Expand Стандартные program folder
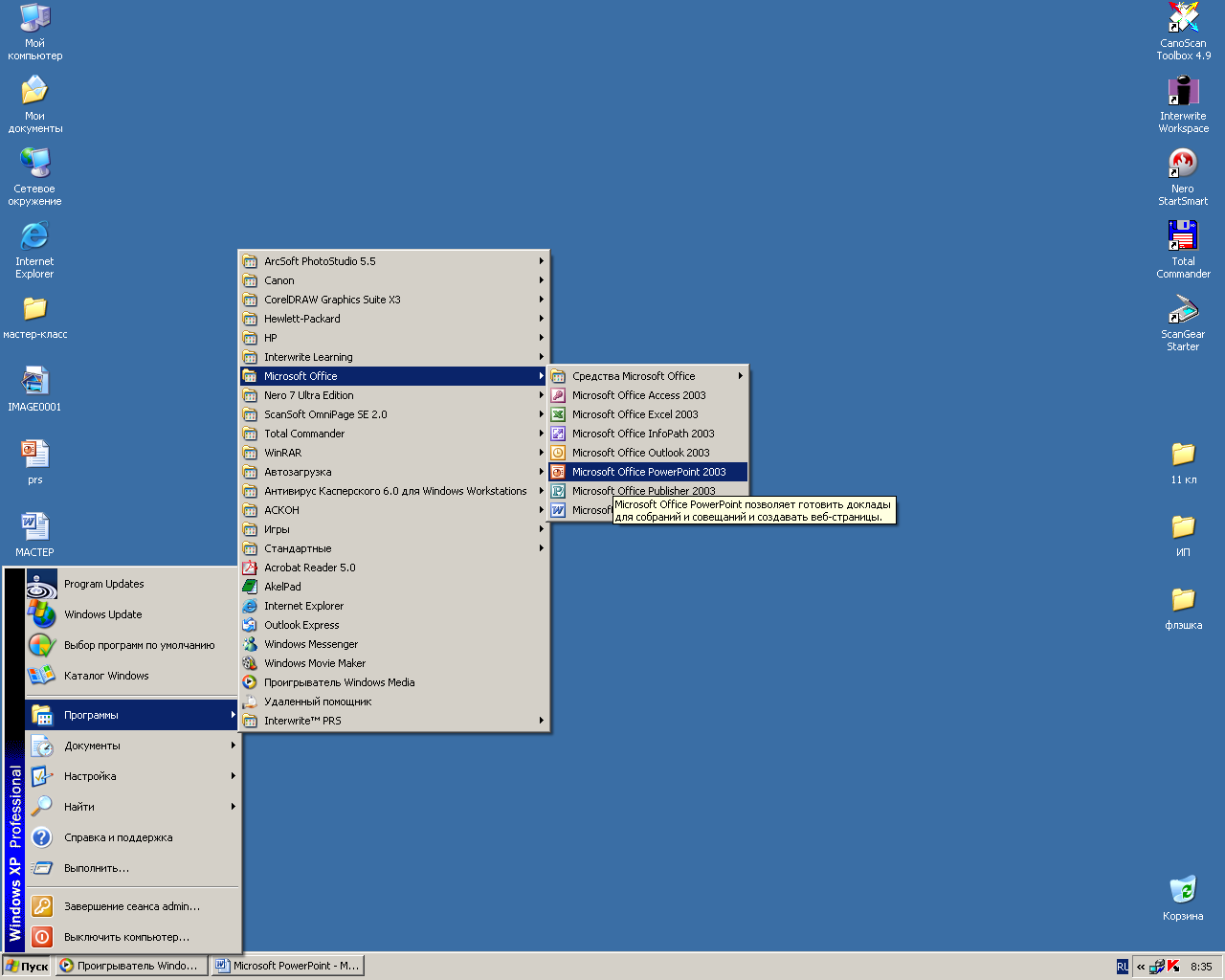The image size is (1225, 980). point(393,548)
